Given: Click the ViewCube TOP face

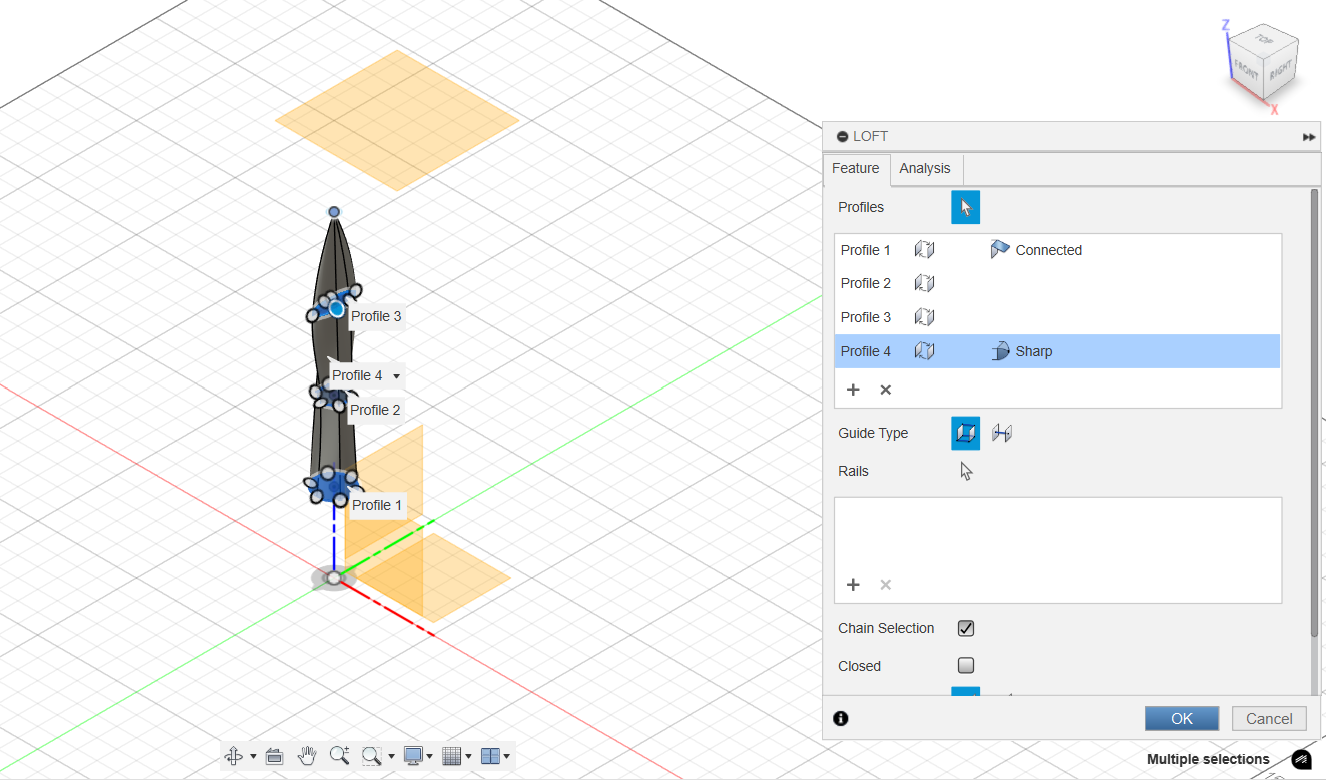Looking at the screenshot, I should (x=1264, y=40).
